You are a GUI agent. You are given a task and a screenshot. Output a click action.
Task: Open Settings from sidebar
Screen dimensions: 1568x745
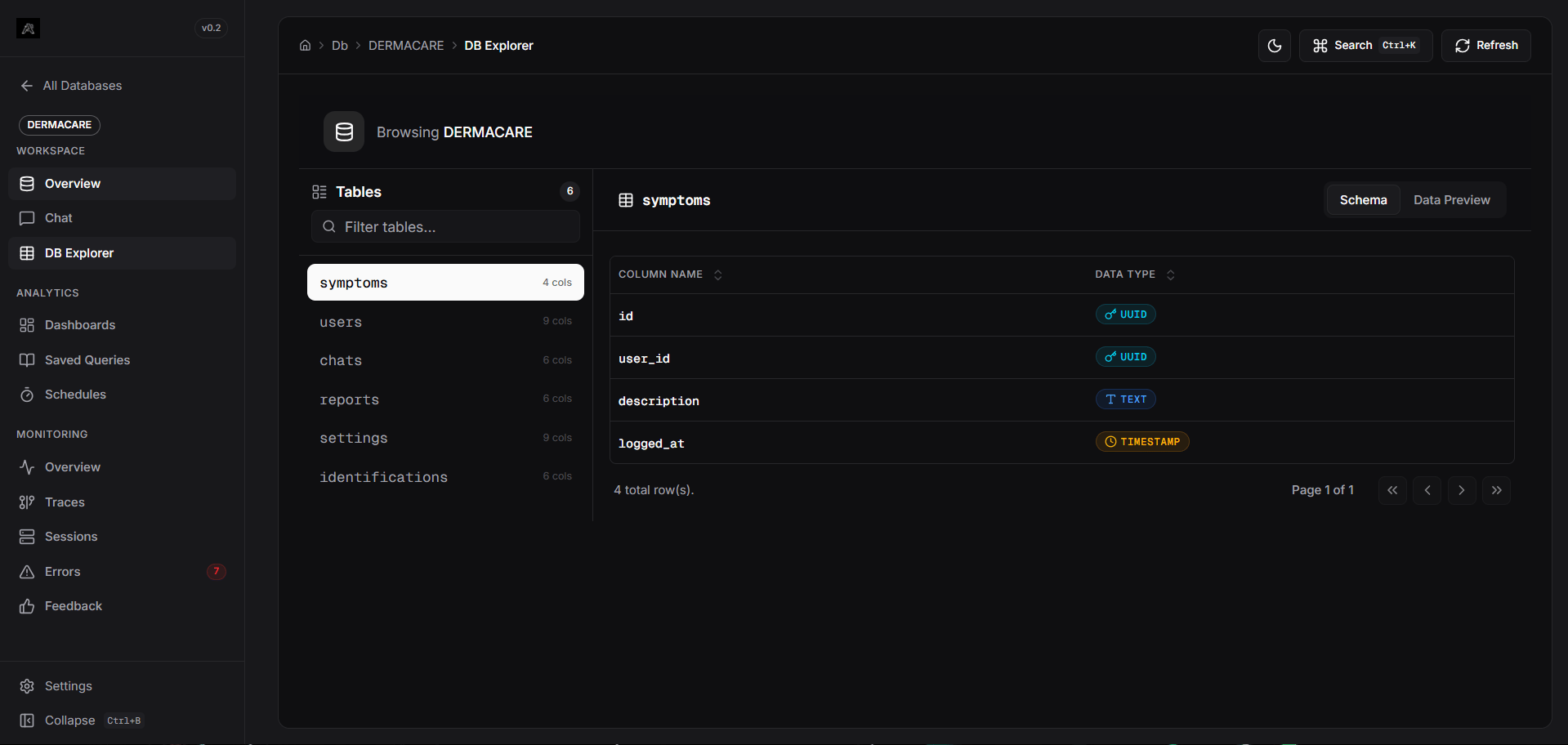[x=123, y=686]
